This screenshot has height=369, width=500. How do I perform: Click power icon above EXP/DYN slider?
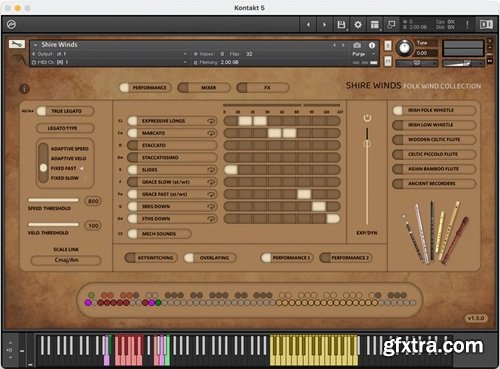367,118
